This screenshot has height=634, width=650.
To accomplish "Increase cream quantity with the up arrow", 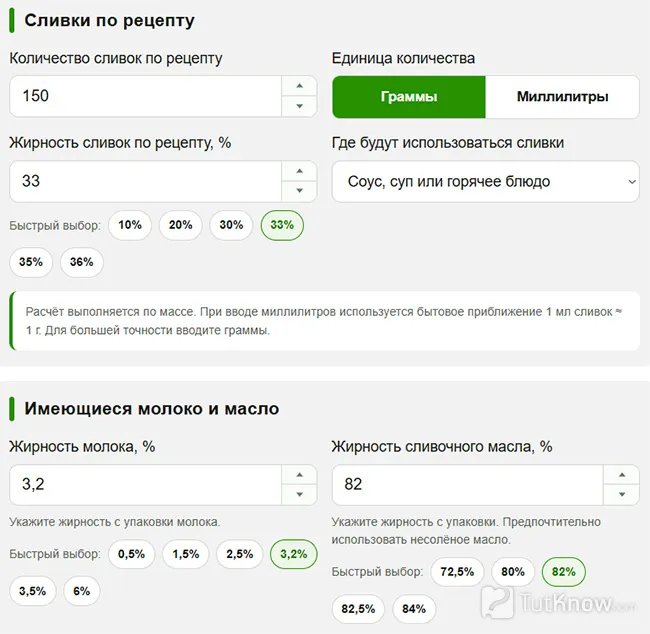I will coord(299,86).
